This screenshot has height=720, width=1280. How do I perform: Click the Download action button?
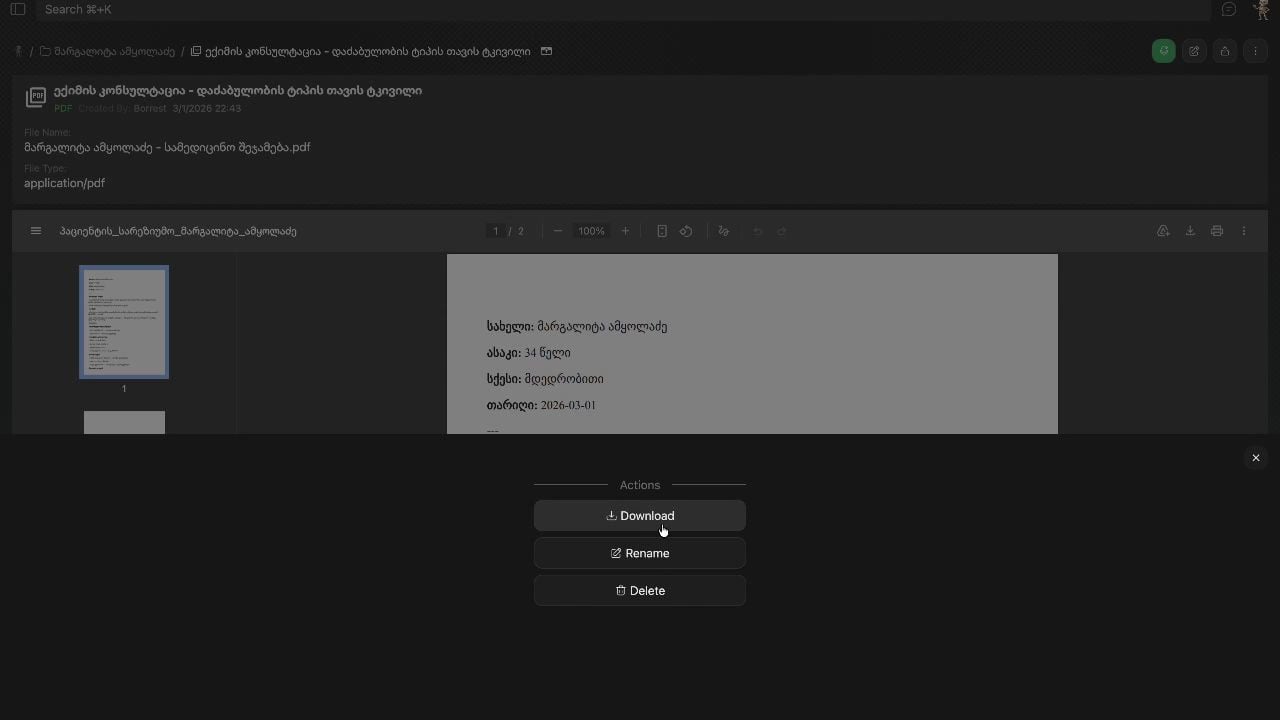pos(640,516)
